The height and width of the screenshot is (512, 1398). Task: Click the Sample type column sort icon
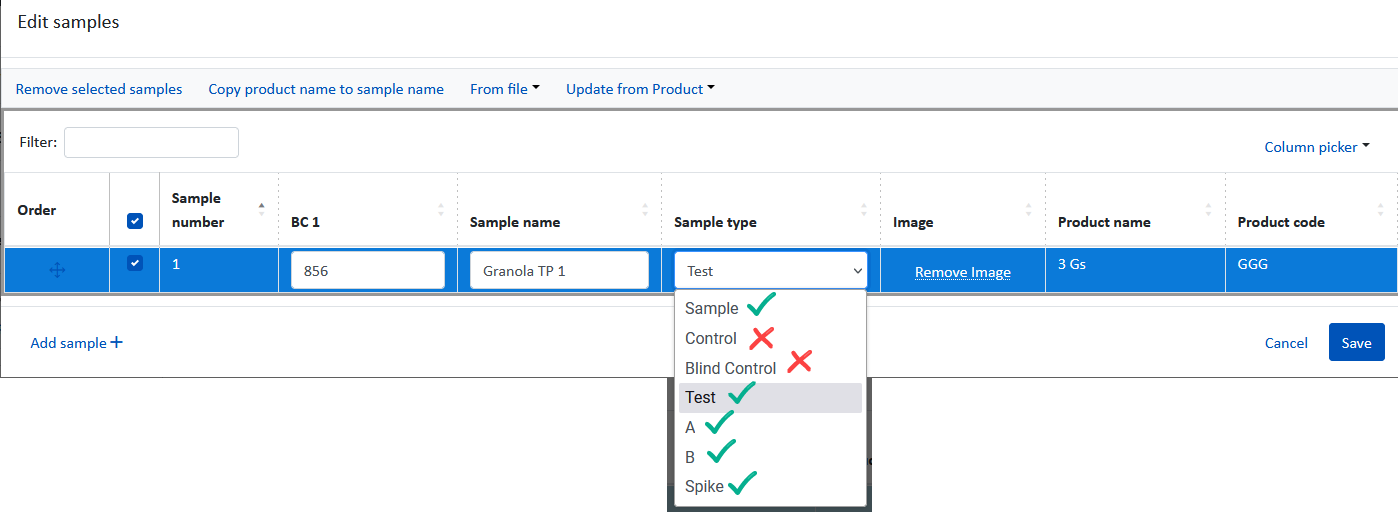[864, 209]
